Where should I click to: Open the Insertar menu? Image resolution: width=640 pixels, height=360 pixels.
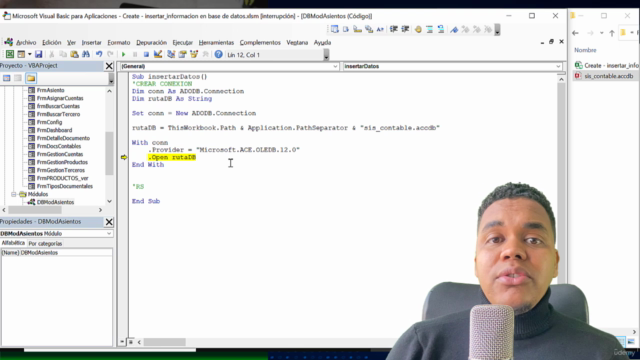pyautogui.click(x=91, y=42)
